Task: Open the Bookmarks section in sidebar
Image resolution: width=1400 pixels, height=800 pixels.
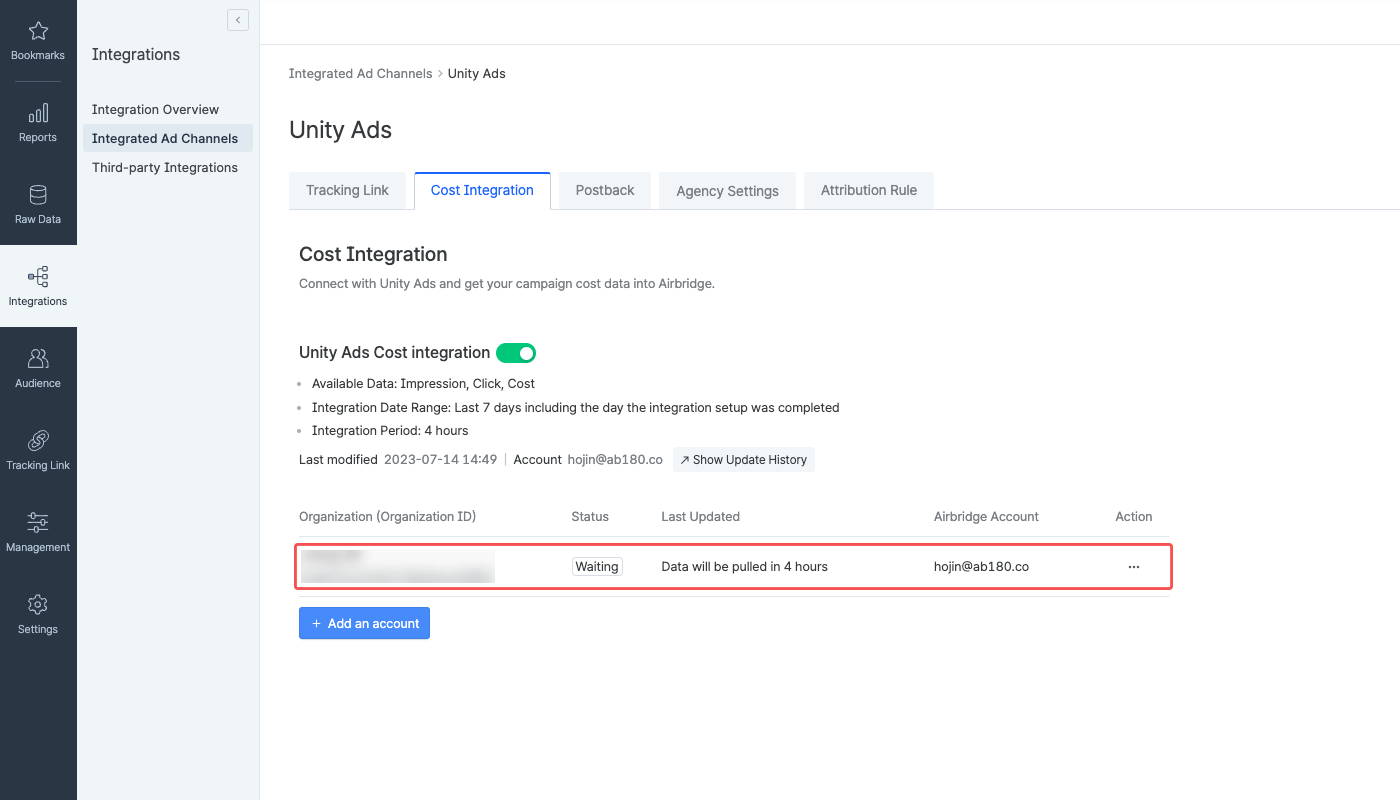Action: pos(37,40)
